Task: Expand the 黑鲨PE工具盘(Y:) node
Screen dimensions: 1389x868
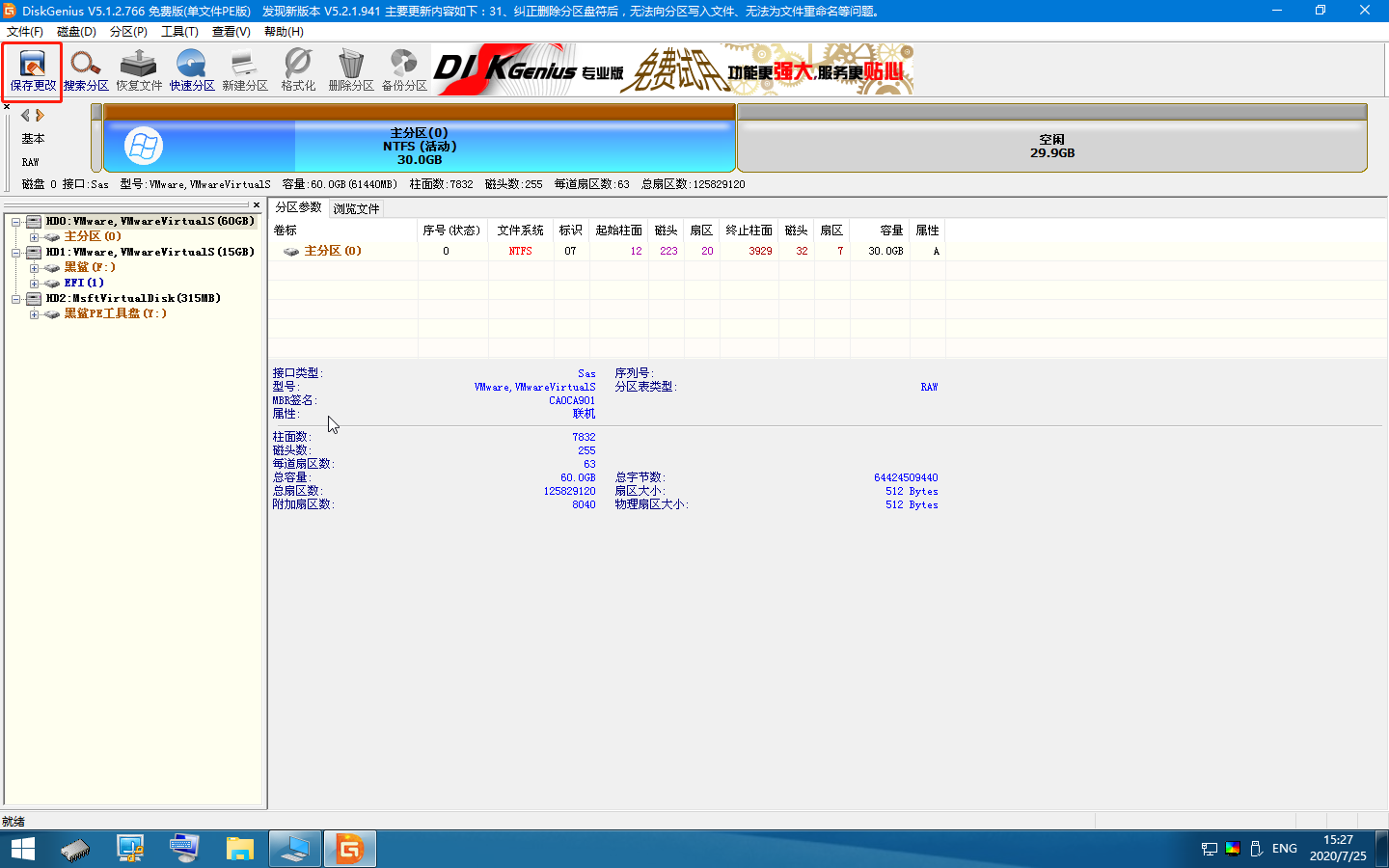Action: pos(34,314)
